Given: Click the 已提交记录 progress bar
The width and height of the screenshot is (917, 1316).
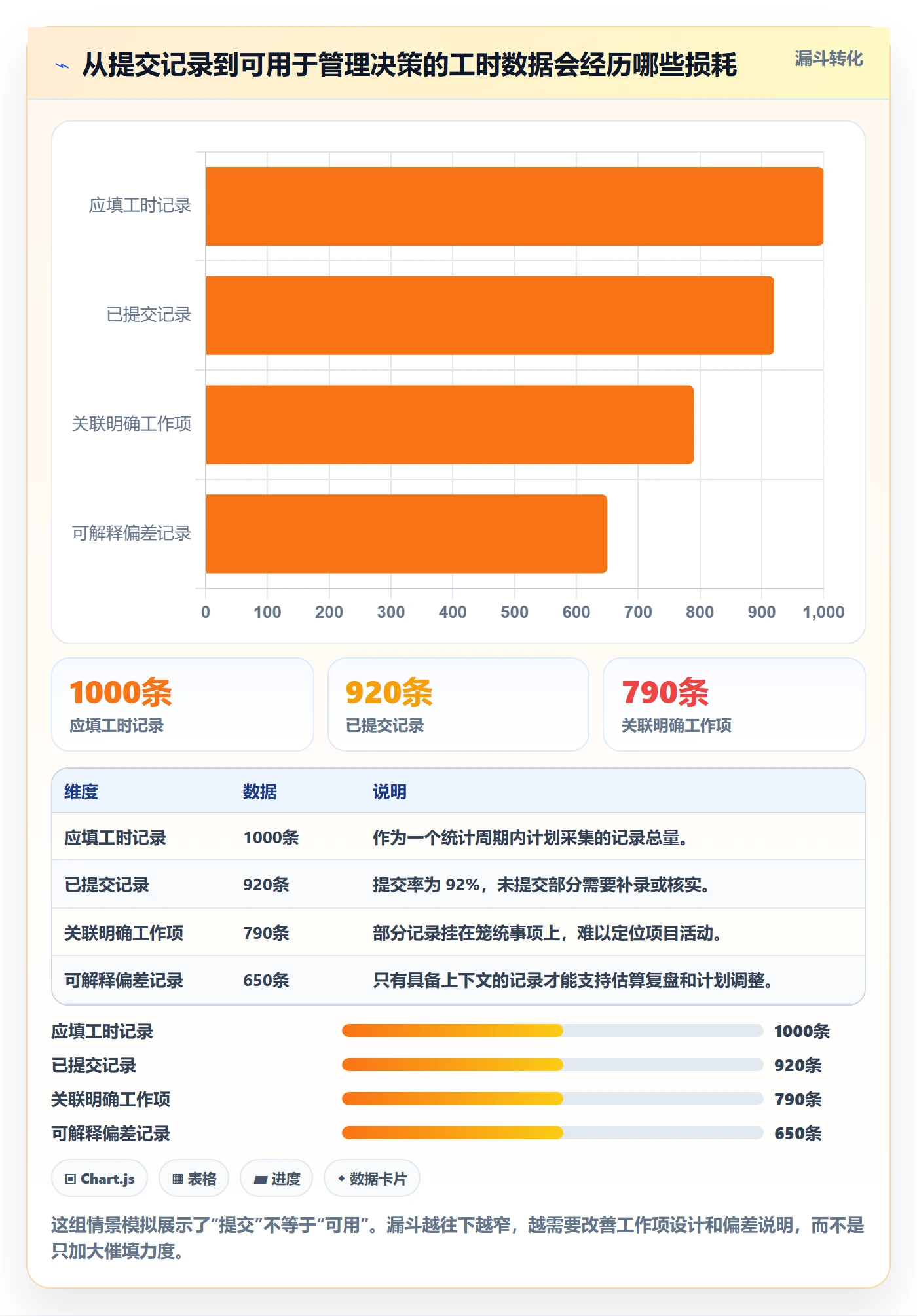Looking at the screenshot, I should point(552,1065).
